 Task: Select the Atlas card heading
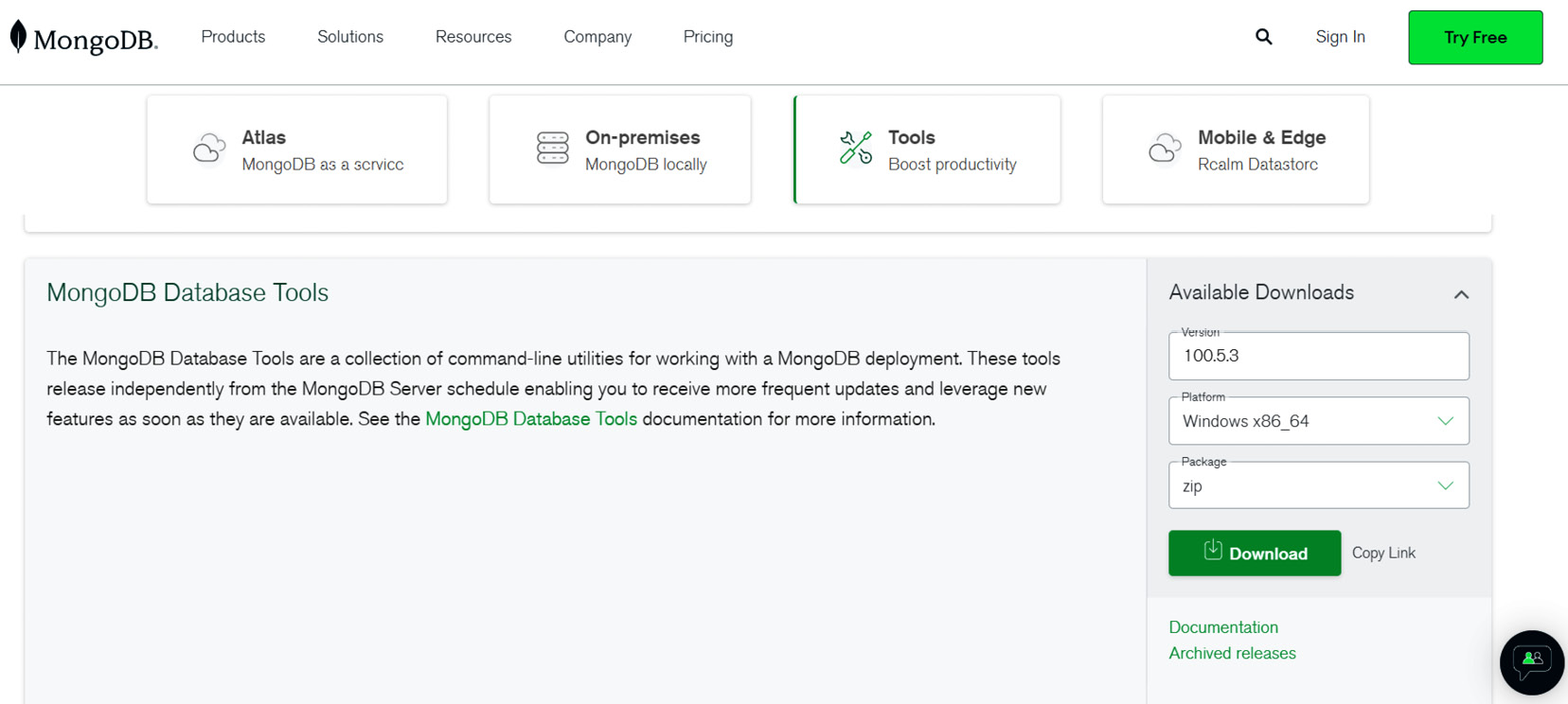pos(264,137)
